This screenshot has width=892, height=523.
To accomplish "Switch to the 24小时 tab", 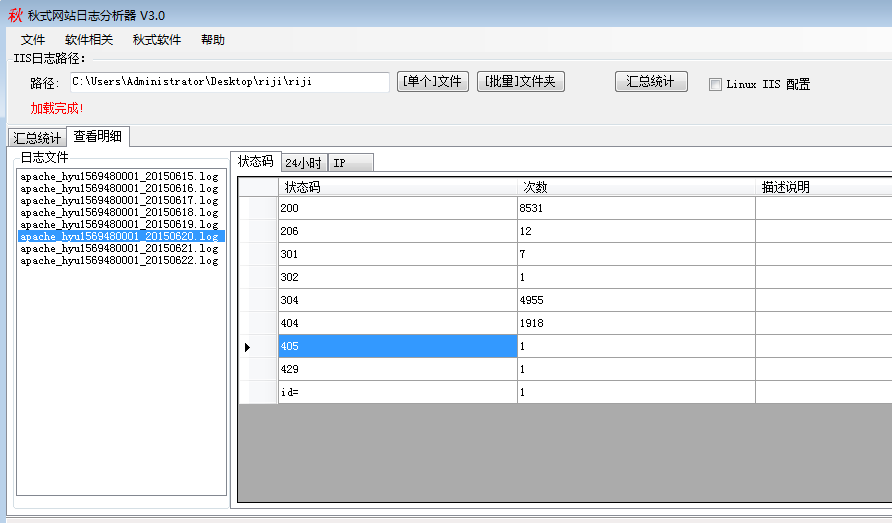I will pos(302,163).
